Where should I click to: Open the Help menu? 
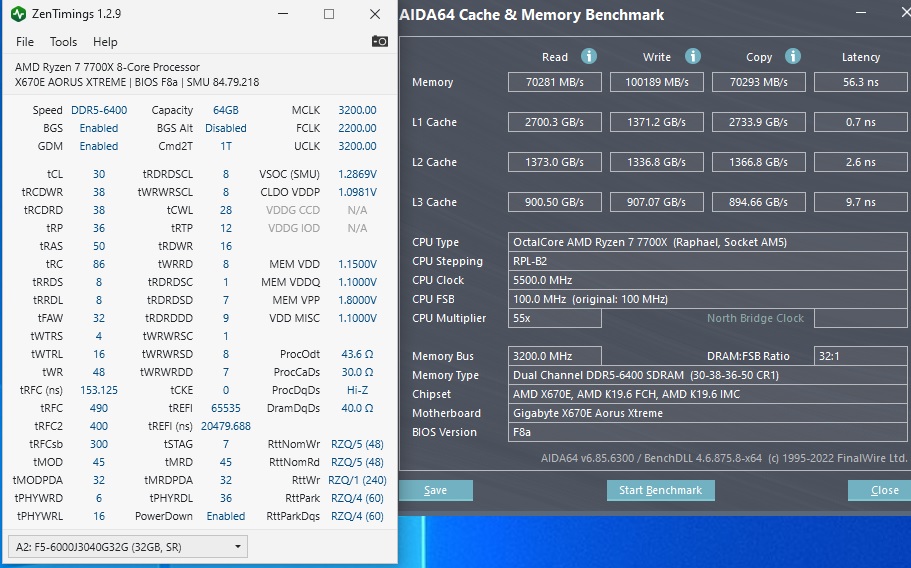click(105, 42)
